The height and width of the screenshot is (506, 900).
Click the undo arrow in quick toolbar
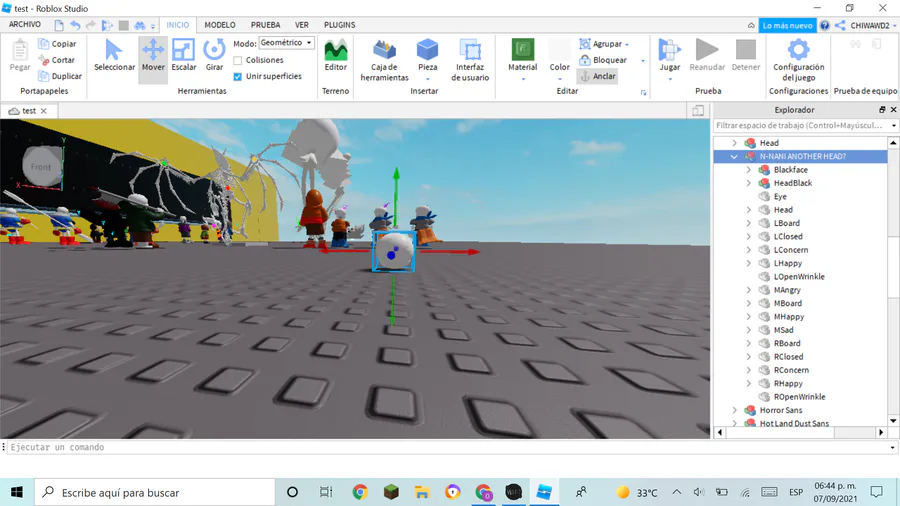coord(75,25)
